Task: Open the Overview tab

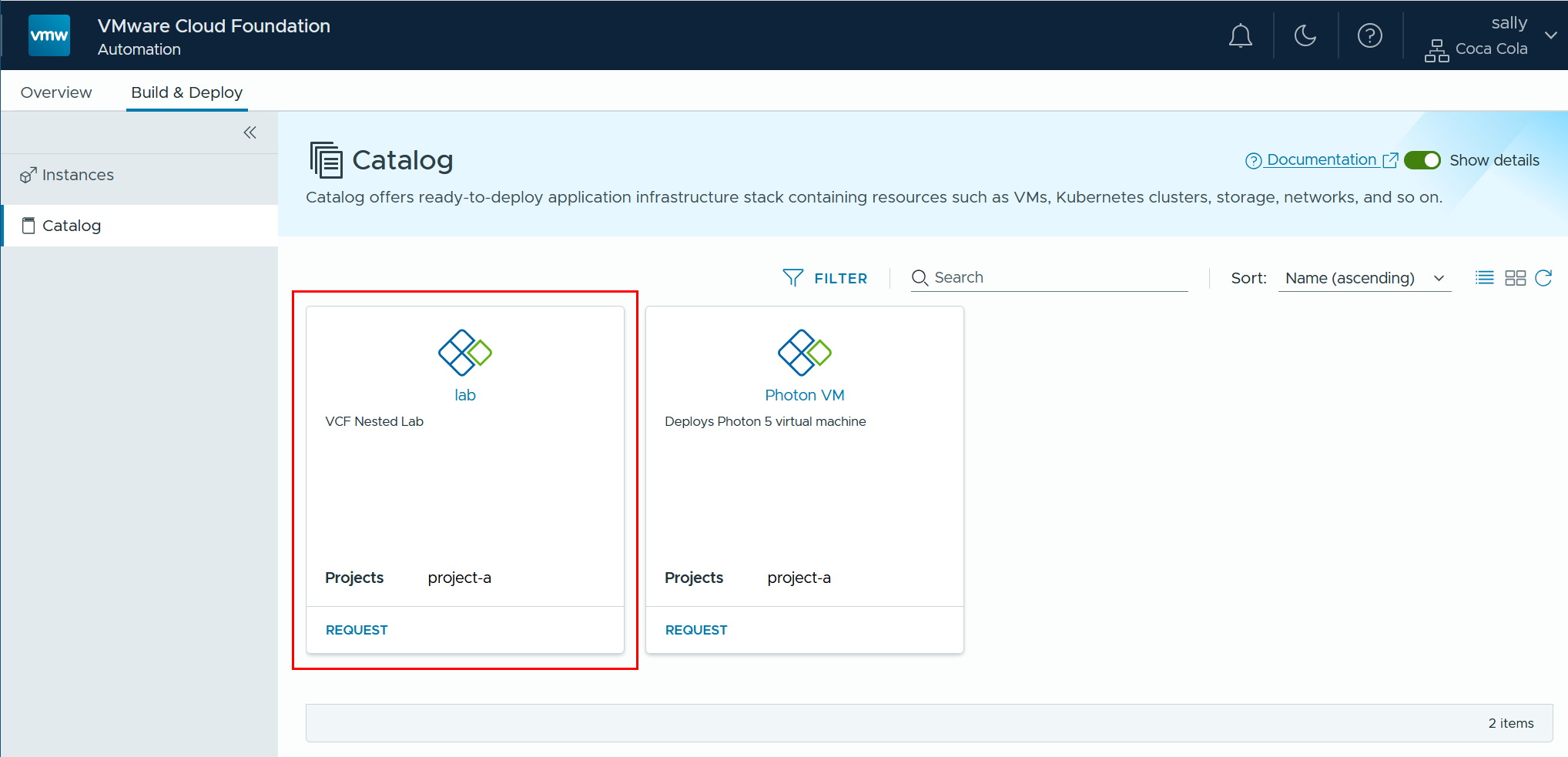Action: (56, 92)
